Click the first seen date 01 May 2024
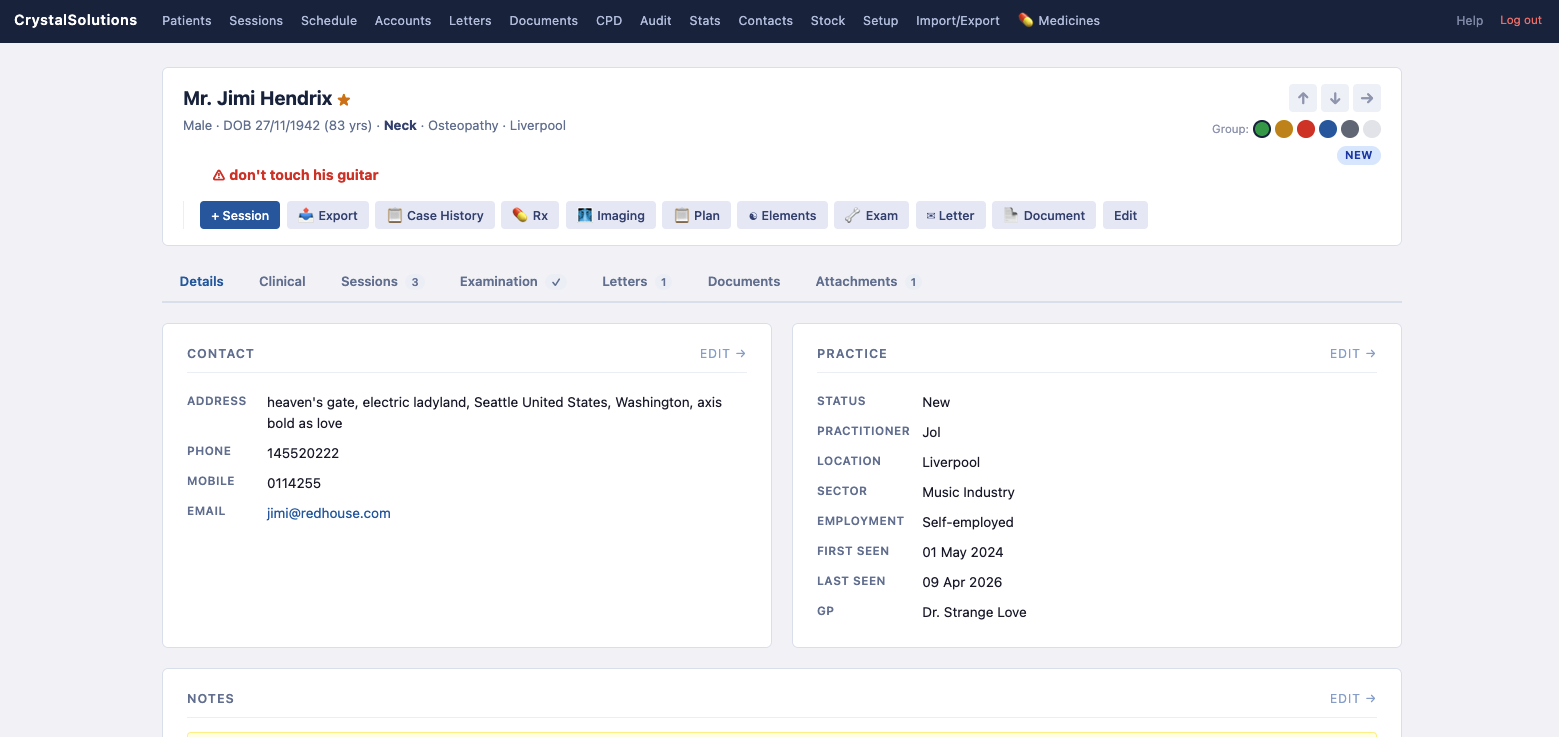This screenshot has height=737, width=1559. (963, 552)
